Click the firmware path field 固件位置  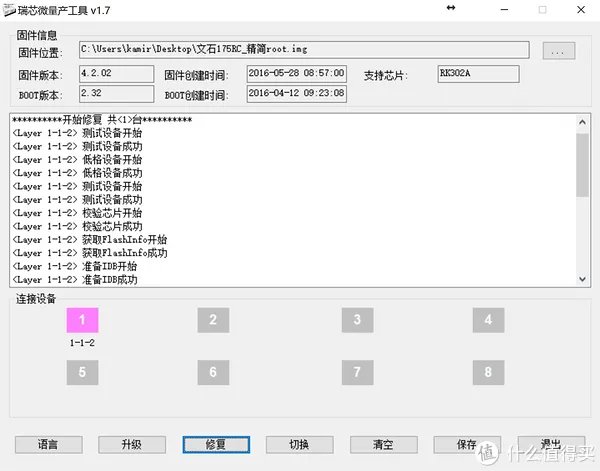coord(304,50)
